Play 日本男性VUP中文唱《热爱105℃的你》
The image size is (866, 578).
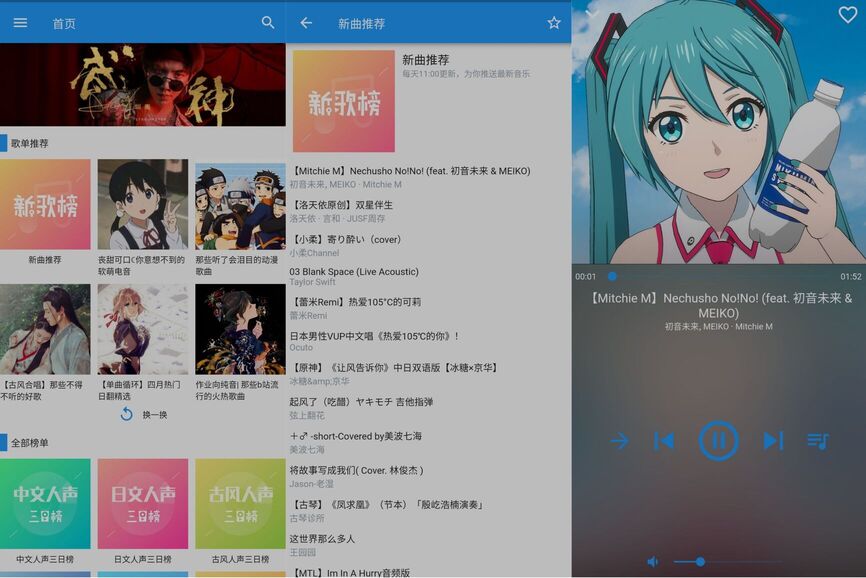(429, 341)
